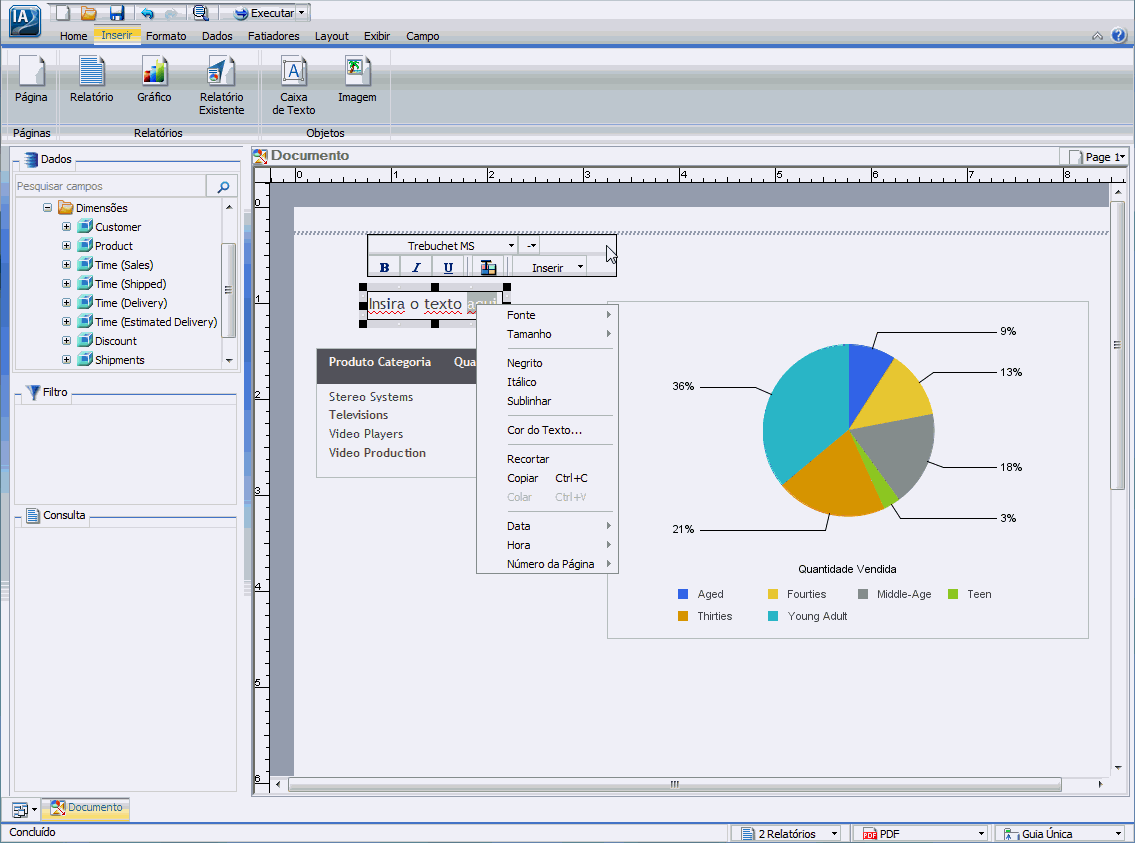Click the Open folder icon in the quick toolbar
This screenshot has width=1135, height=843.
tap(89, 12)
